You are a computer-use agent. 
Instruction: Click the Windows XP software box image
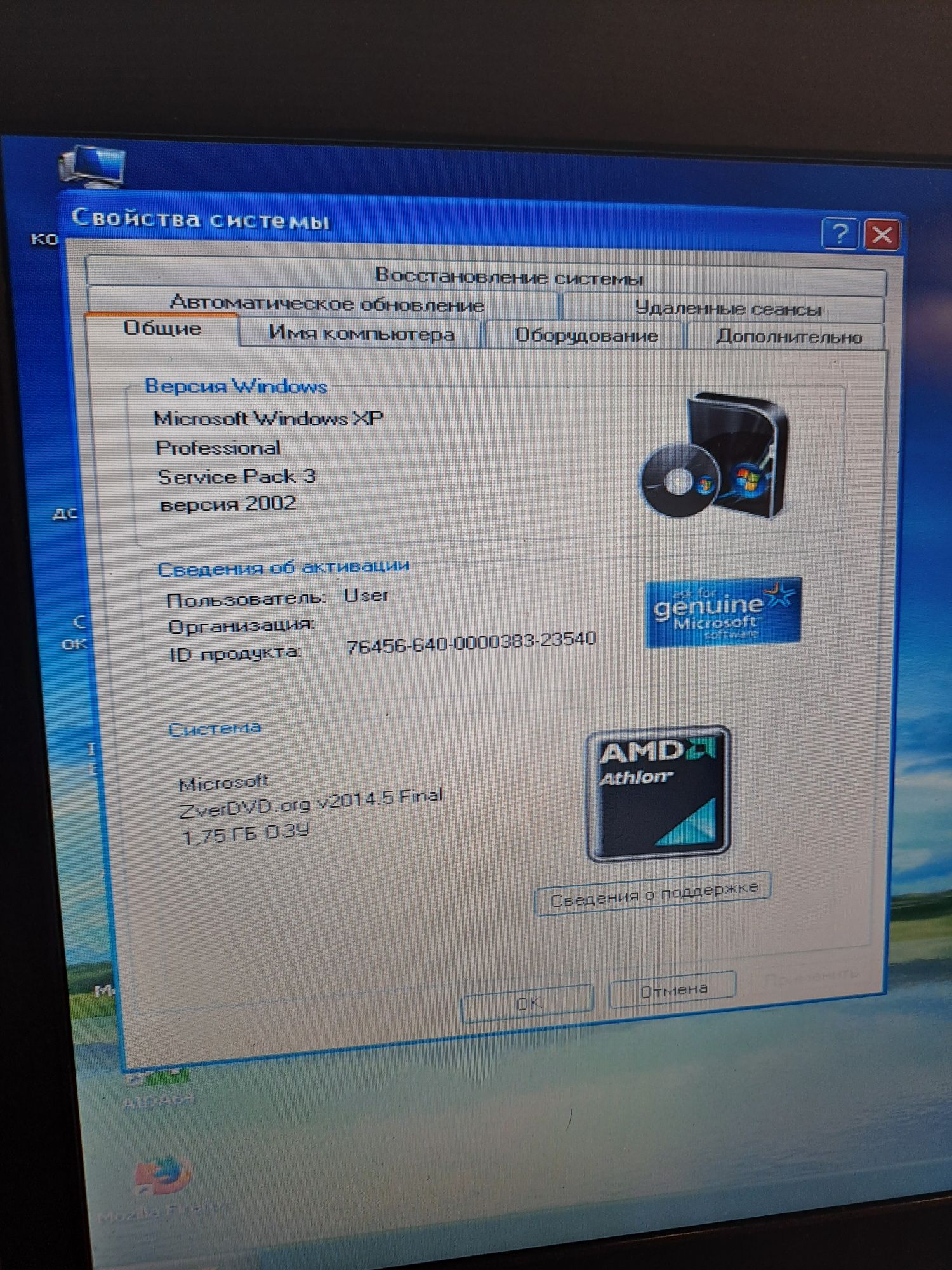tap(714, 454)
